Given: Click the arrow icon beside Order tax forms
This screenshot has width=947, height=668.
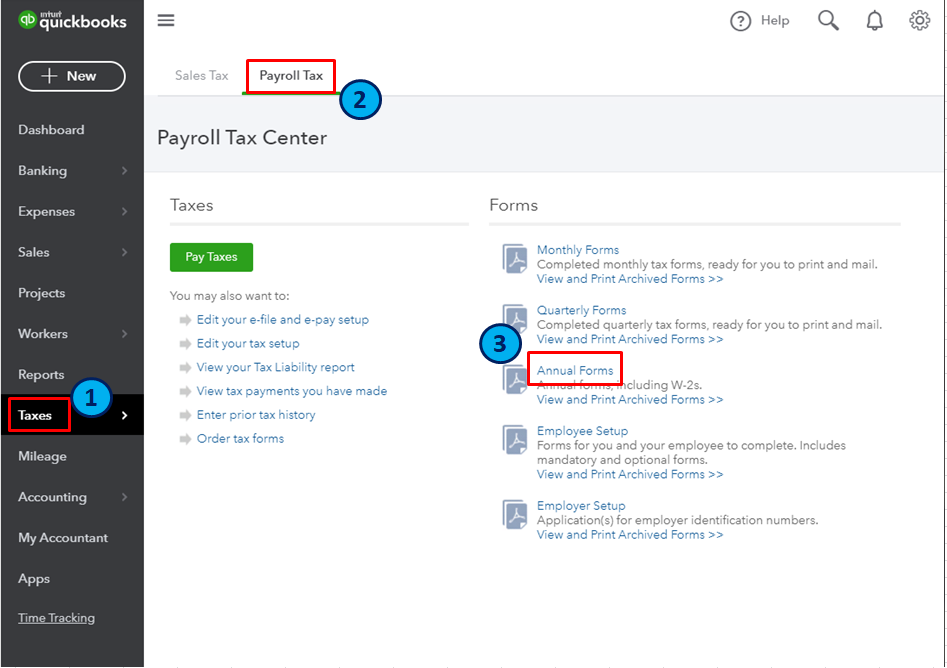Looking at the screenshot, I should (185, 439).
